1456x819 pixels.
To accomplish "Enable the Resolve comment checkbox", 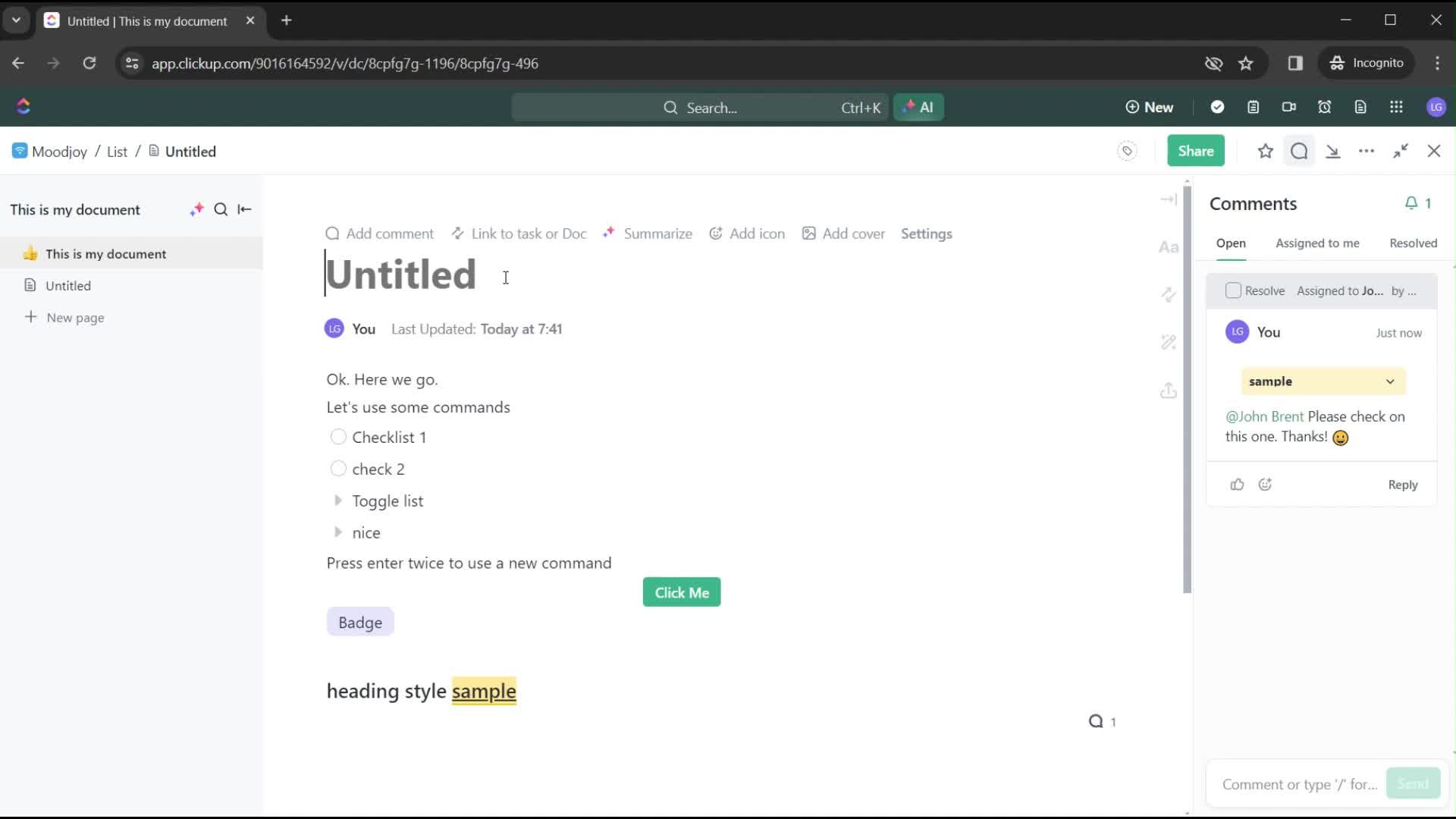I will [1232, 291].
